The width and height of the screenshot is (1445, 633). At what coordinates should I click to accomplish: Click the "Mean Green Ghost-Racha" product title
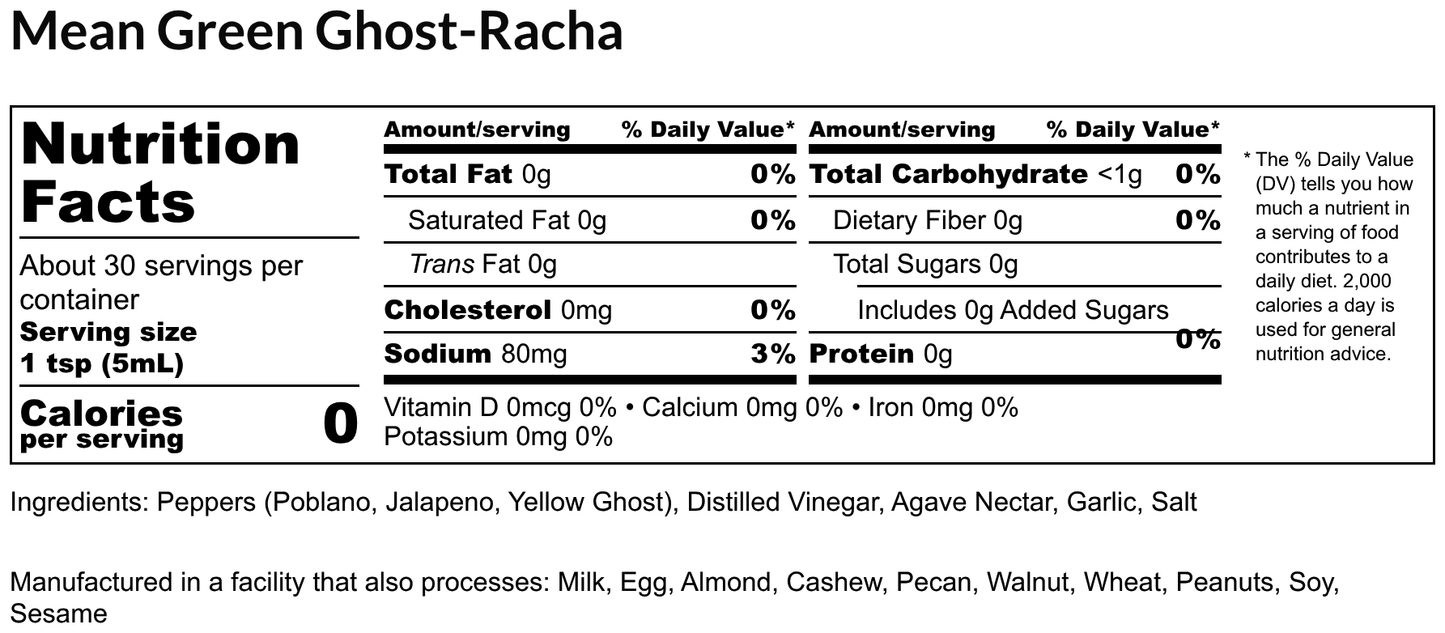click(316, 31)
